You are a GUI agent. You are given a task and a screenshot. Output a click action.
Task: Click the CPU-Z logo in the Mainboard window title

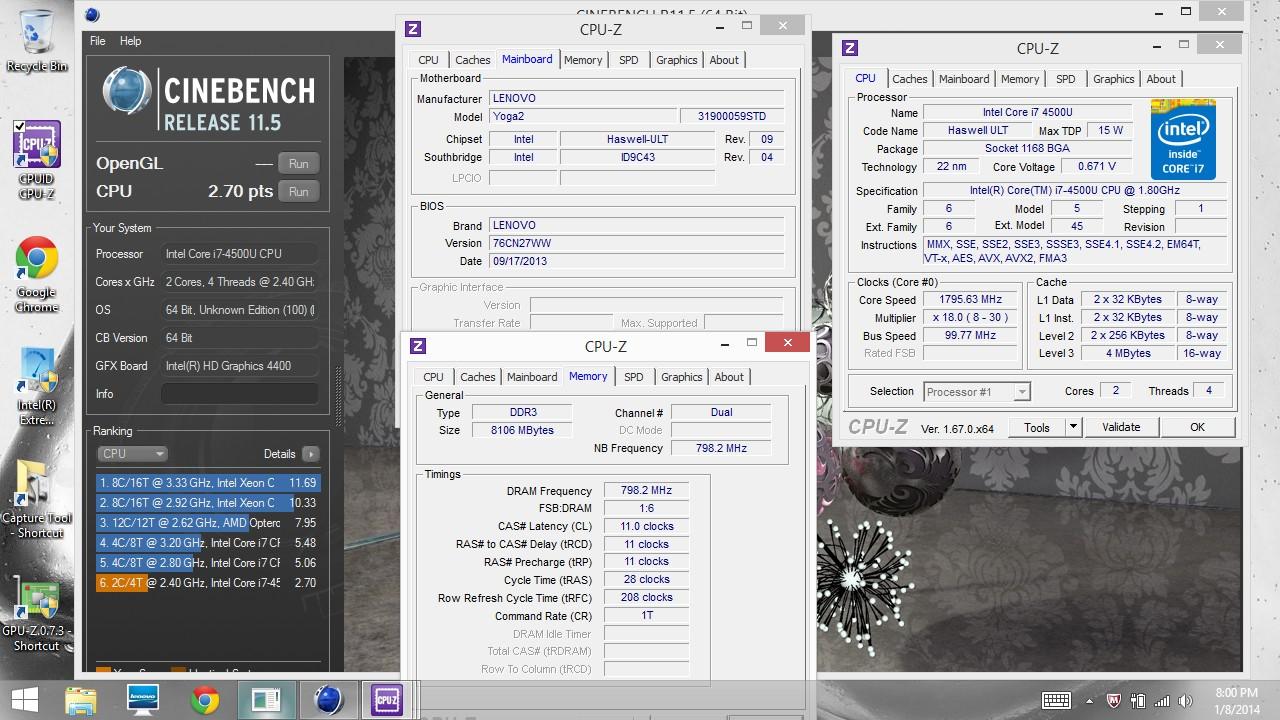(x=413, y=29)
